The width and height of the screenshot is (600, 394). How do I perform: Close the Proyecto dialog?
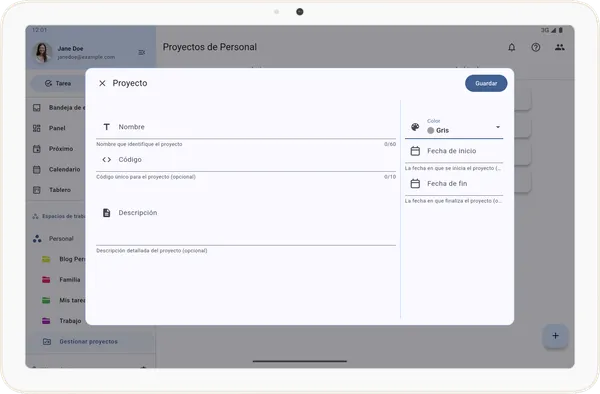(x=102, y=83)
